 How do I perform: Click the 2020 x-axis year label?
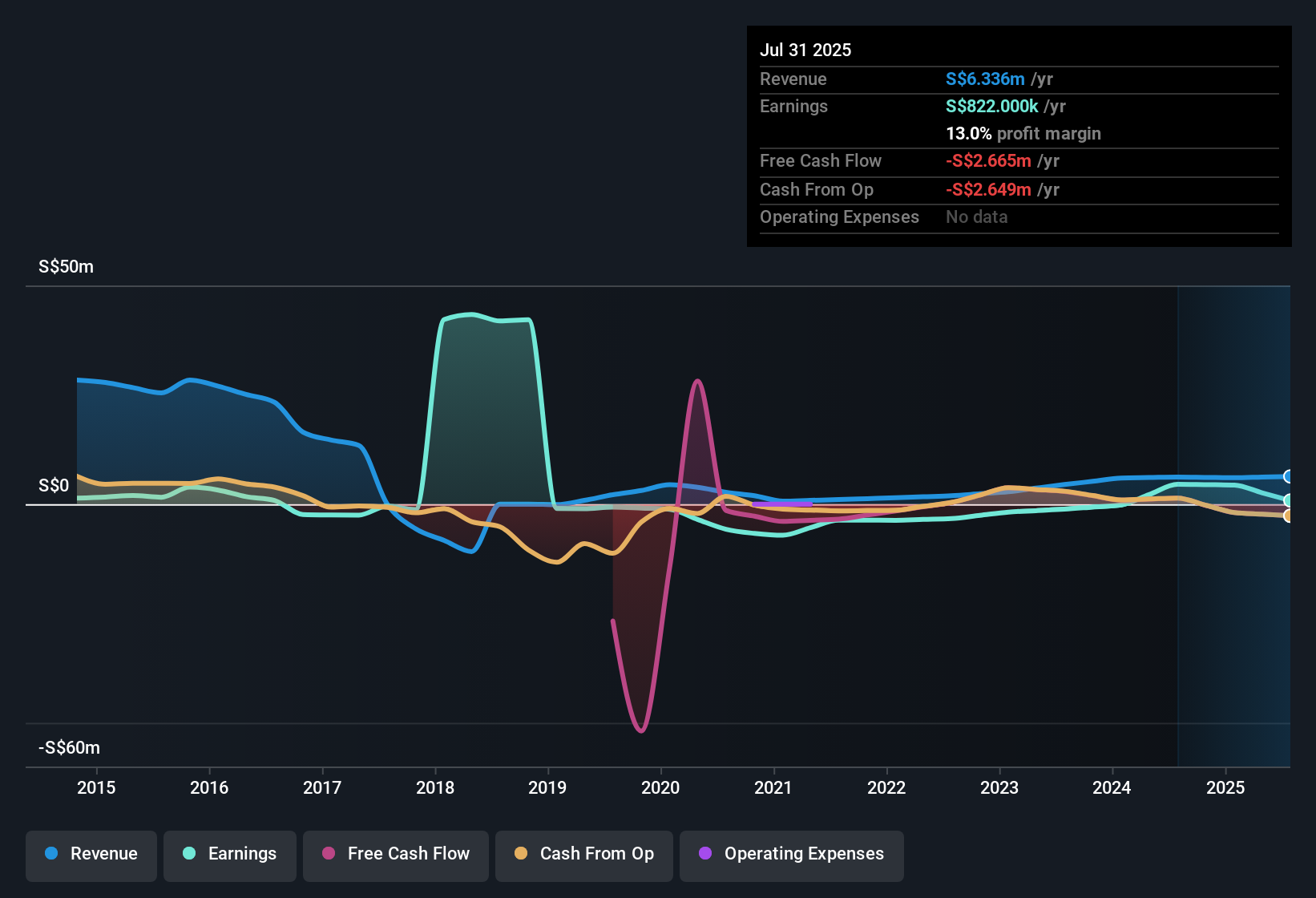coord(660,788)
